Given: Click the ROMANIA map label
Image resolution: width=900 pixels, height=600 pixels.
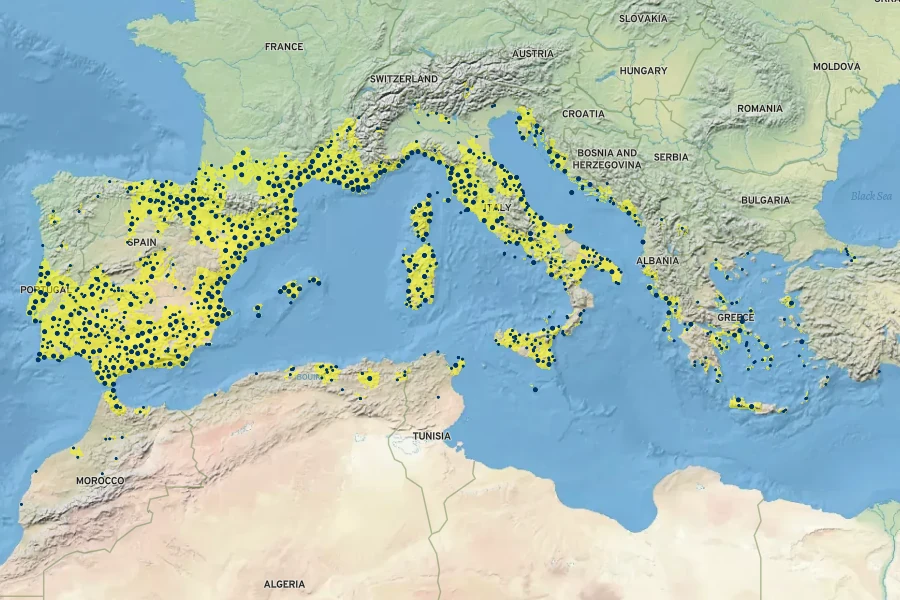Looking at the screenshot, I should (760, 108).
